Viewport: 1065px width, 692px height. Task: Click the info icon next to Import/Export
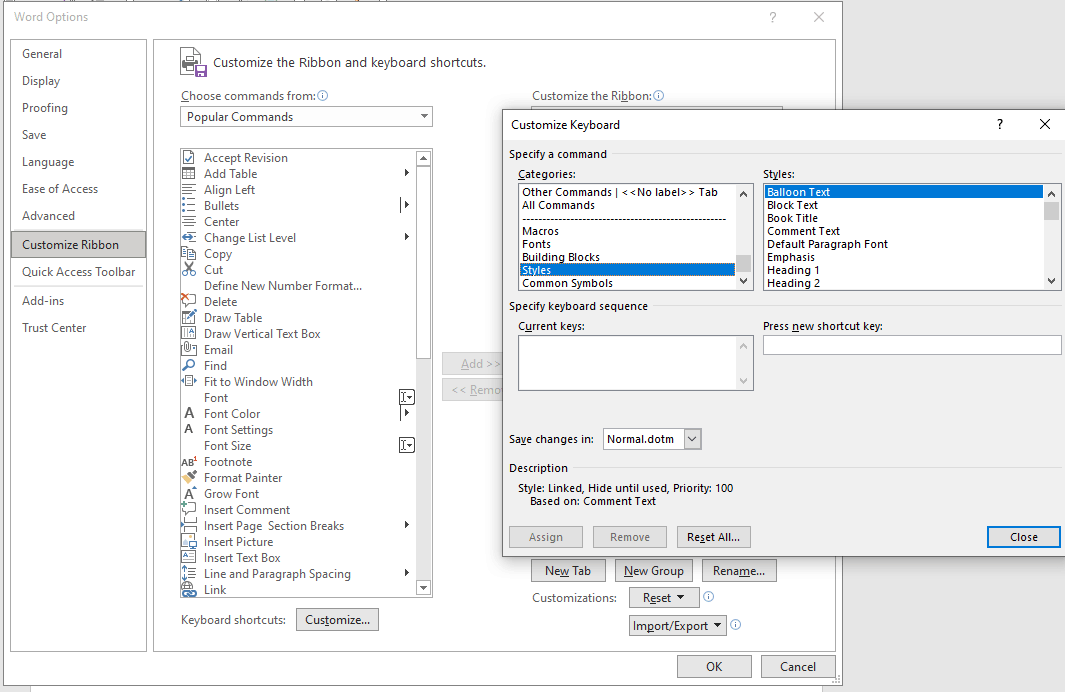(736, 624)
